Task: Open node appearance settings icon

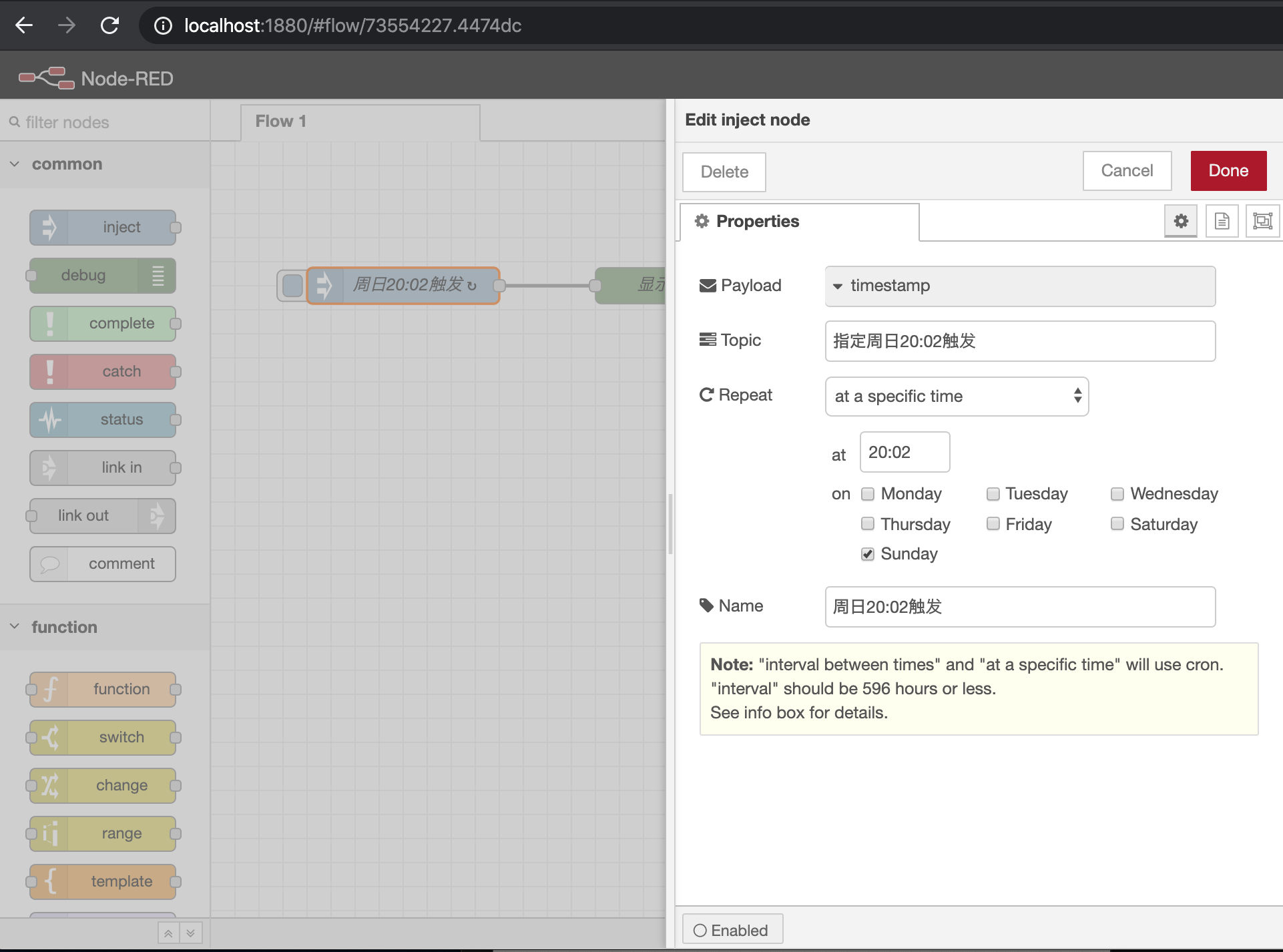Action: pyautogui.click(x=1262, y=221)
